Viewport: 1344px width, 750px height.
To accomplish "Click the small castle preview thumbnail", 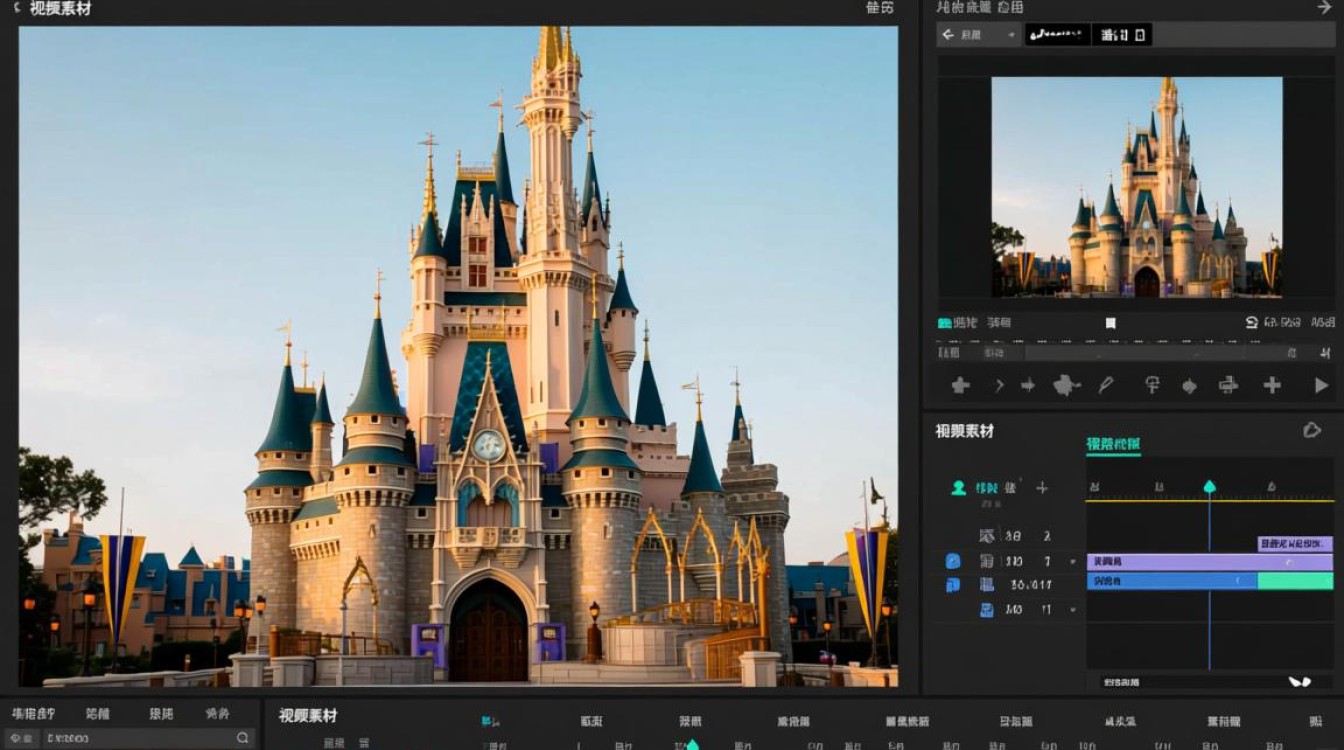I will click(x=1137, y=187).
